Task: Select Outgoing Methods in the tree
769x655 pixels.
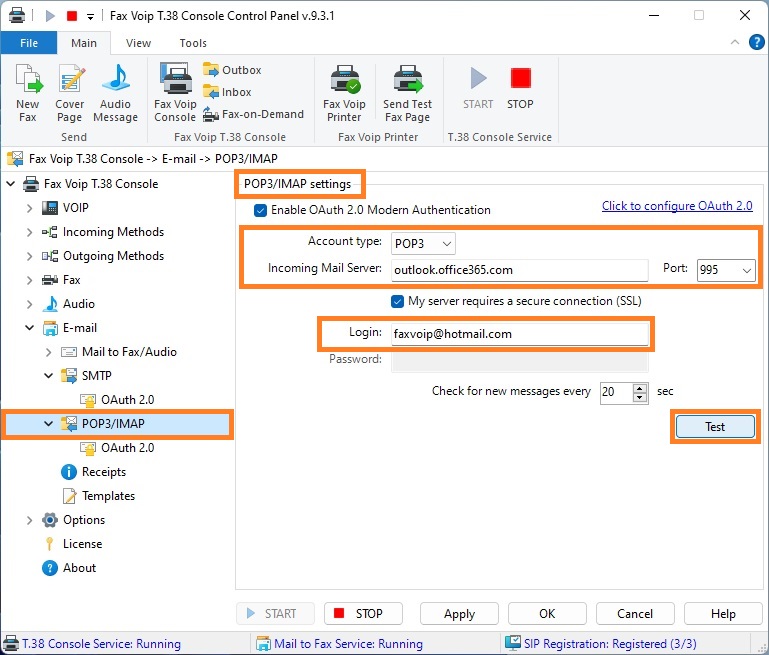Action: point(103,256)
